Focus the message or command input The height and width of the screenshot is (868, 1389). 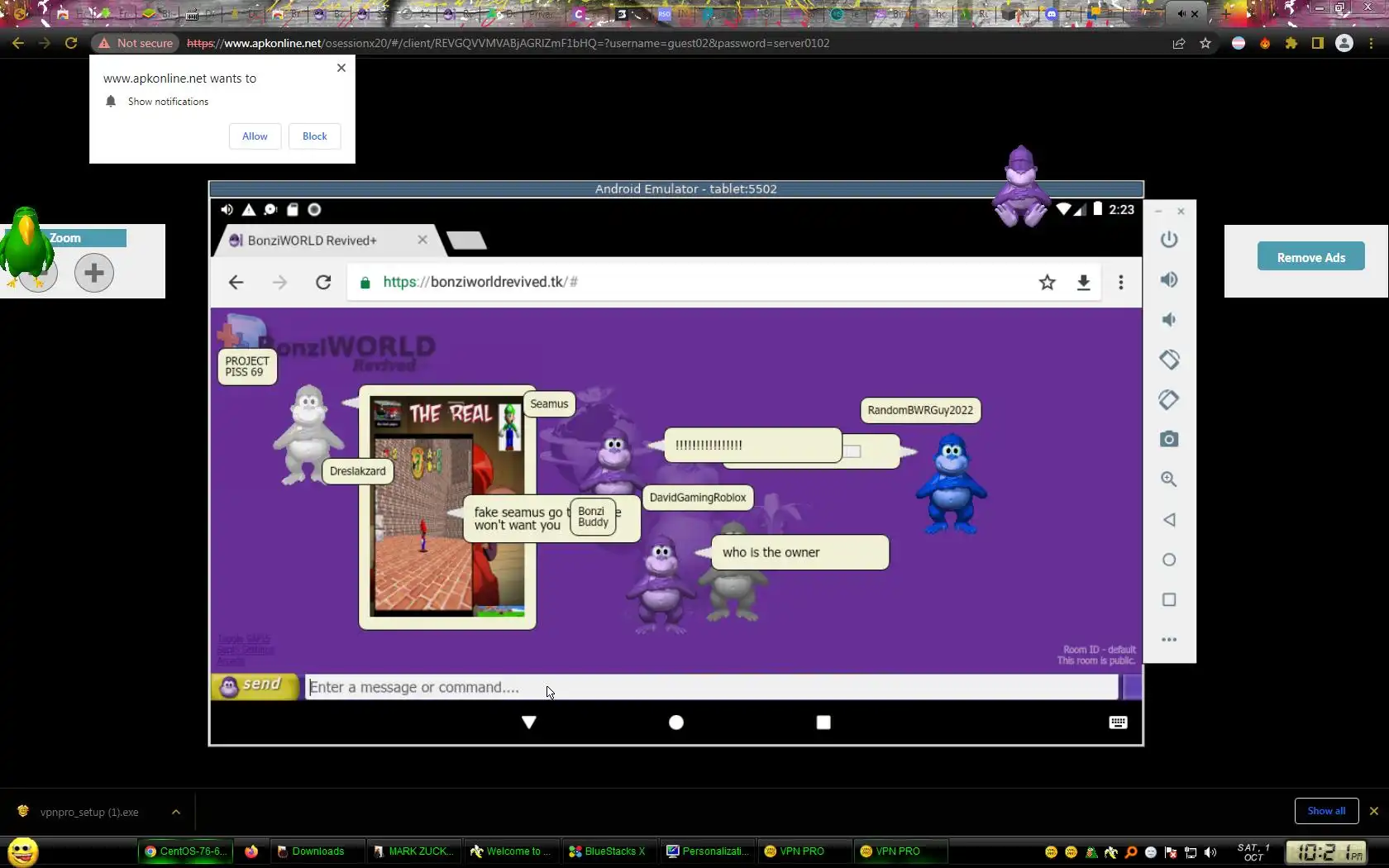pyautogui.click(x=711, y=687)
